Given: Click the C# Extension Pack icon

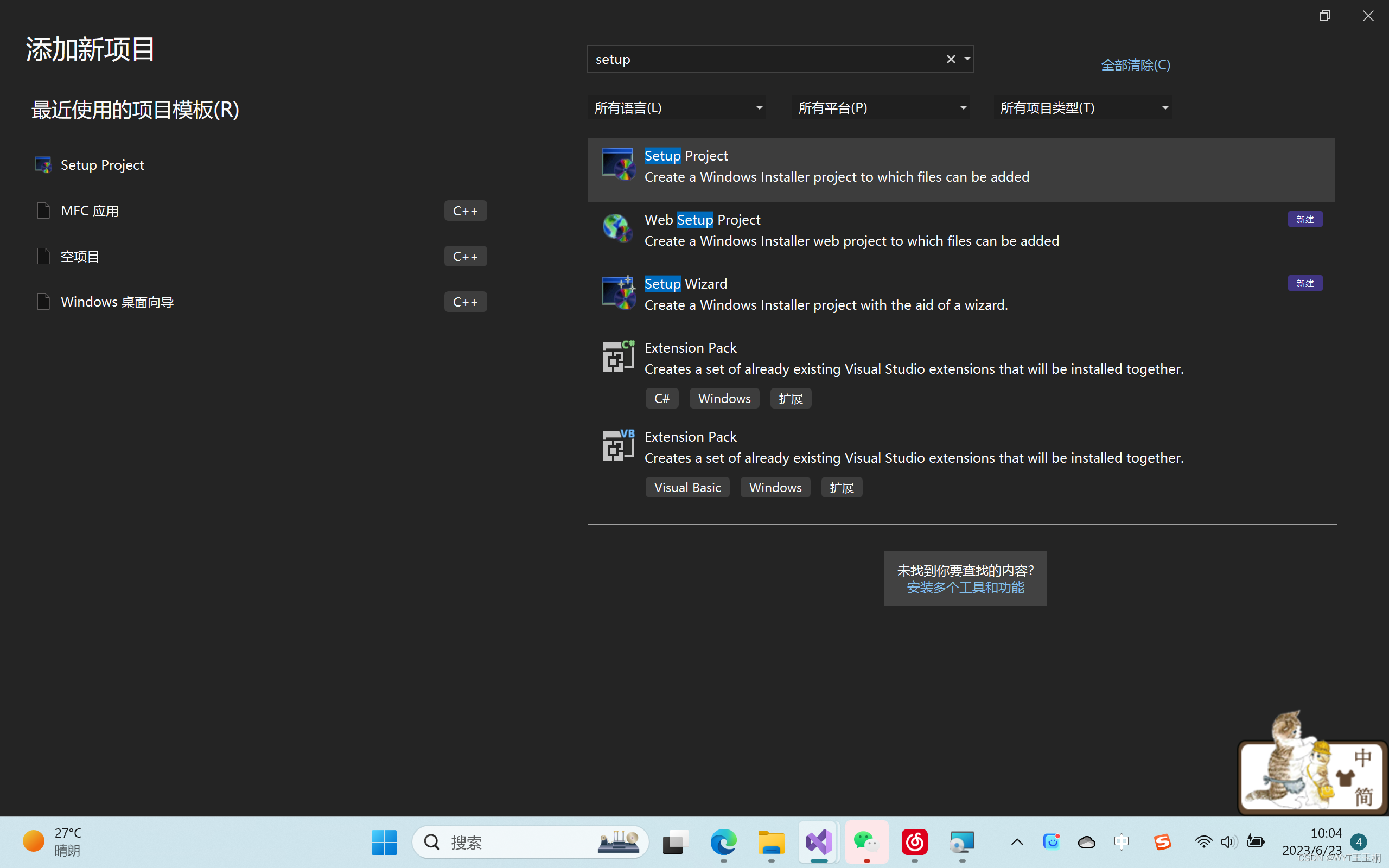Looking at the screenshot, I should click(x=617, y=356).
